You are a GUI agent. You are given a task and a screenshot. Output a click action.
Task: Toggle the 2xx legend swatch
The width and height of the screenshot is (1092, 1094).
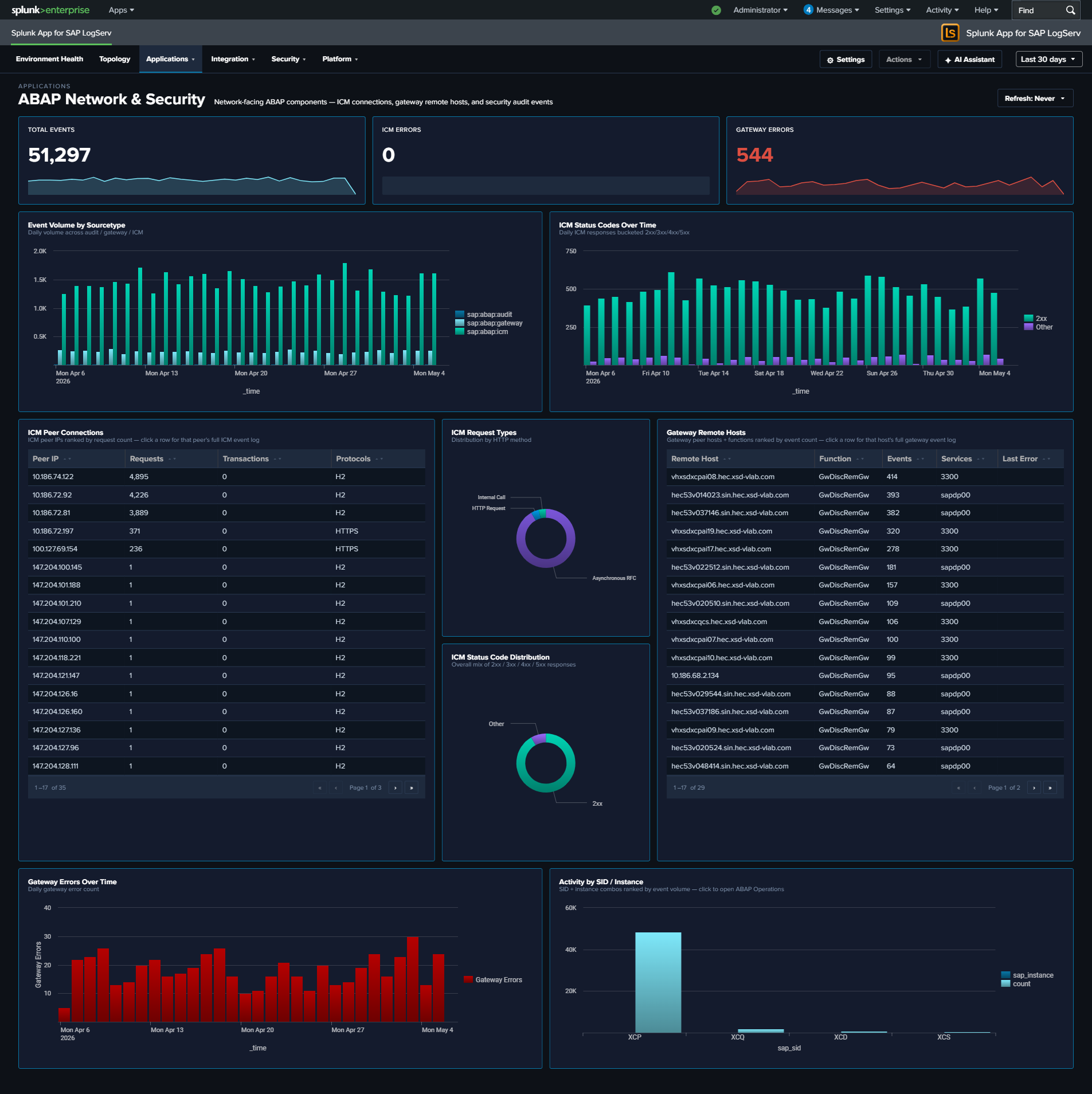(1028, 318)
